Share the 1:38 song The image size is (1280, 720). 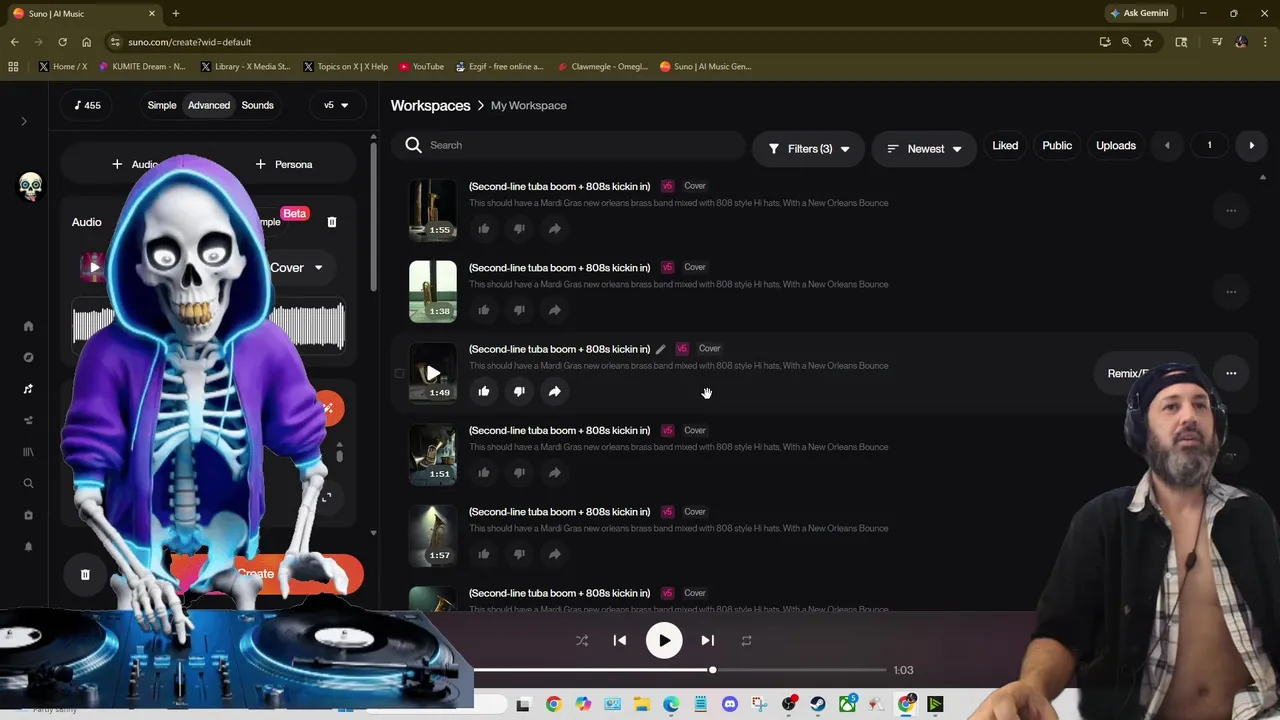[x=554, y=310]
